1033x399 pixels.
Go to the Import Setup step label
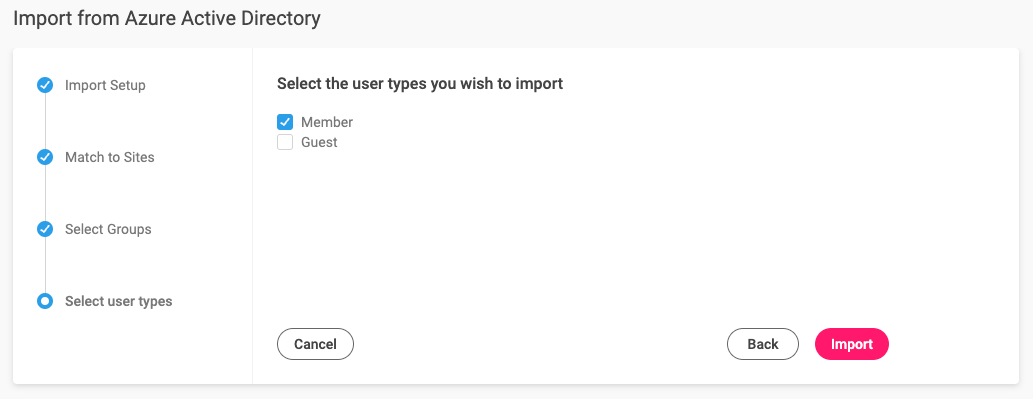105,86
